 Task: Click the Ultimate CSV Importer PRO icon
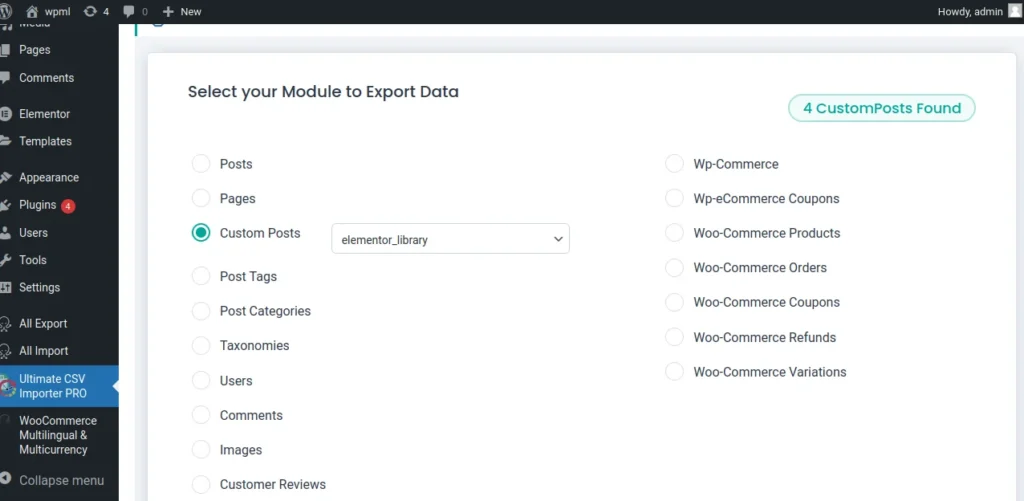(x=7, y=386)
